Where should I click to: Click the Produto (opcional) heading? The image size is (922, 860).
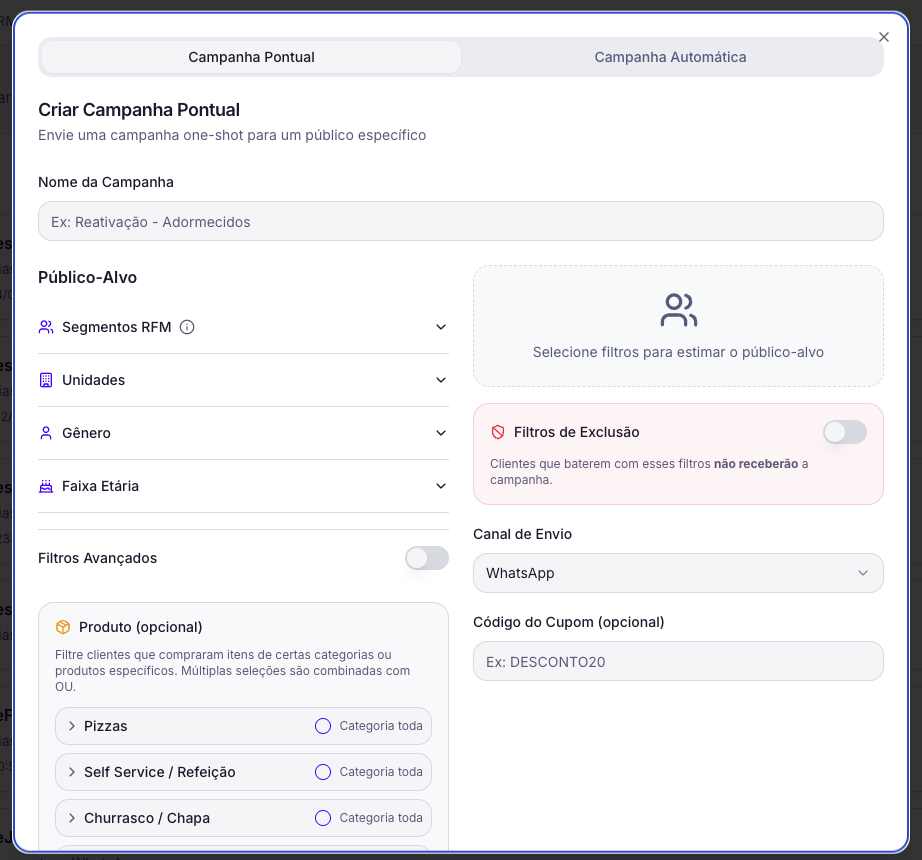click(141, 627)
